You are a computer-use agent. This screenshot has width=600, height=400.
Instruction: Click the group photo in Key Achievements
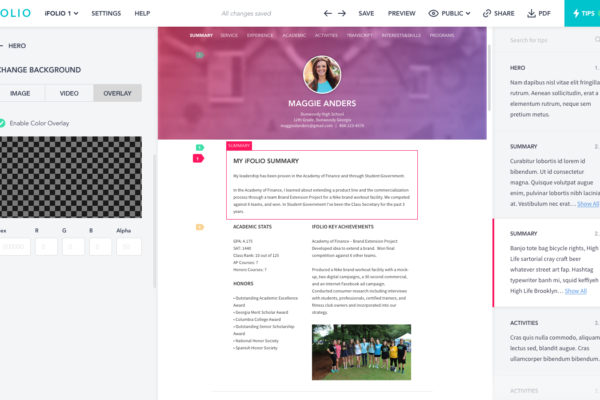point(361,352)
